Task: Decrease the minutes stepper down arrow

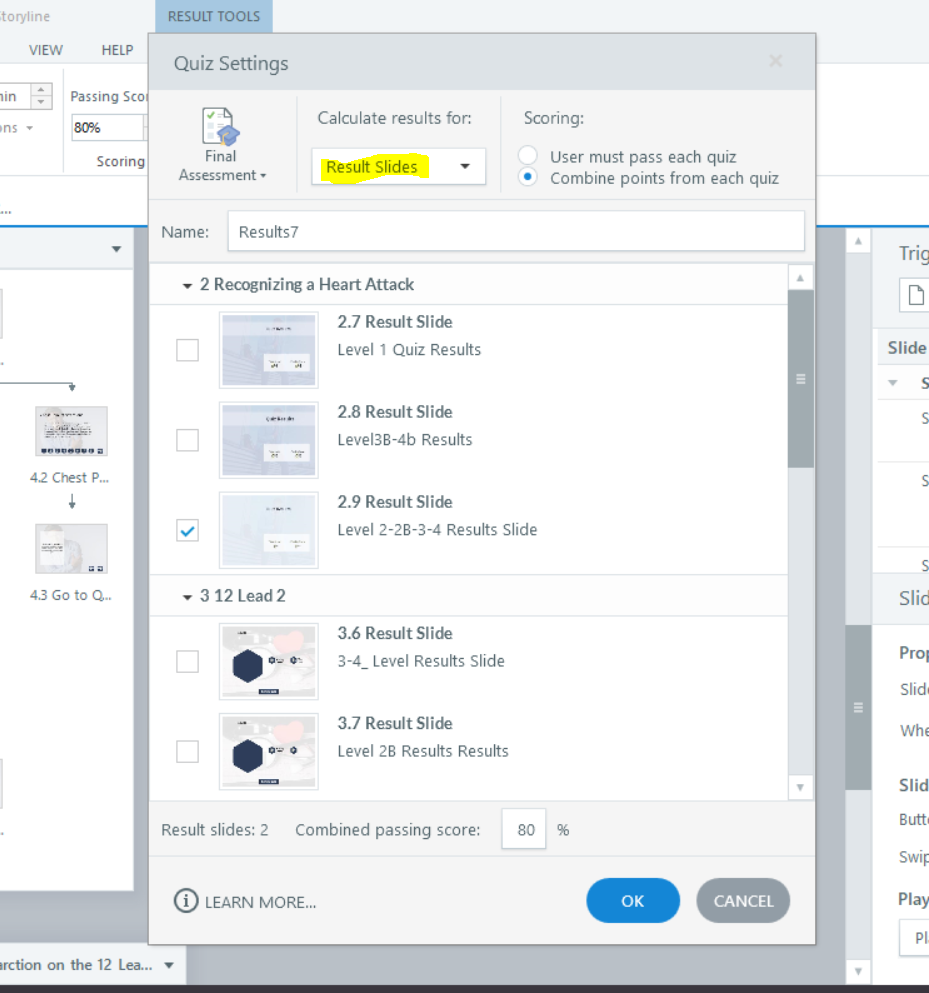Action: coord(41,102)
